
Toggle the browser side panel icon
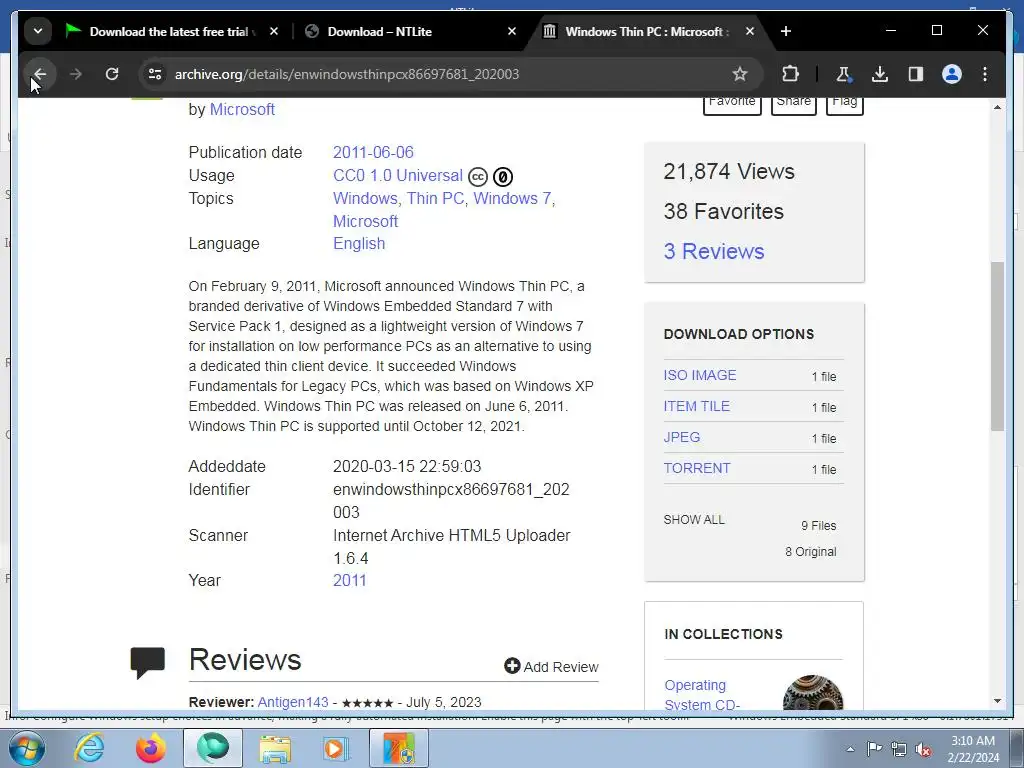tap(916, 74)
